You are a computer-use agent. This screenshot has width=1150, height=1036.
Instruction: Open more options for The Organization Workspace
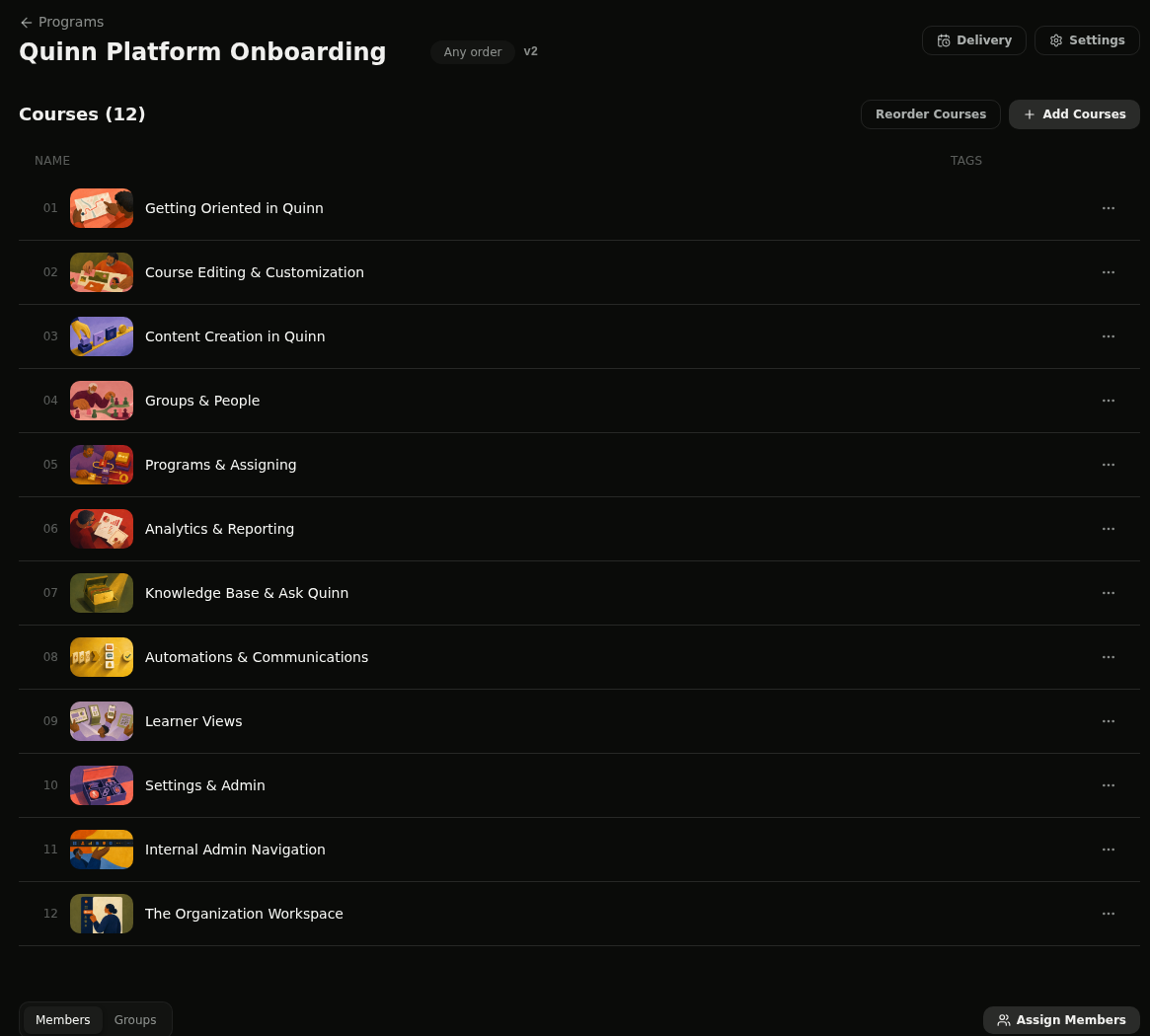[x=1109, y=914]
